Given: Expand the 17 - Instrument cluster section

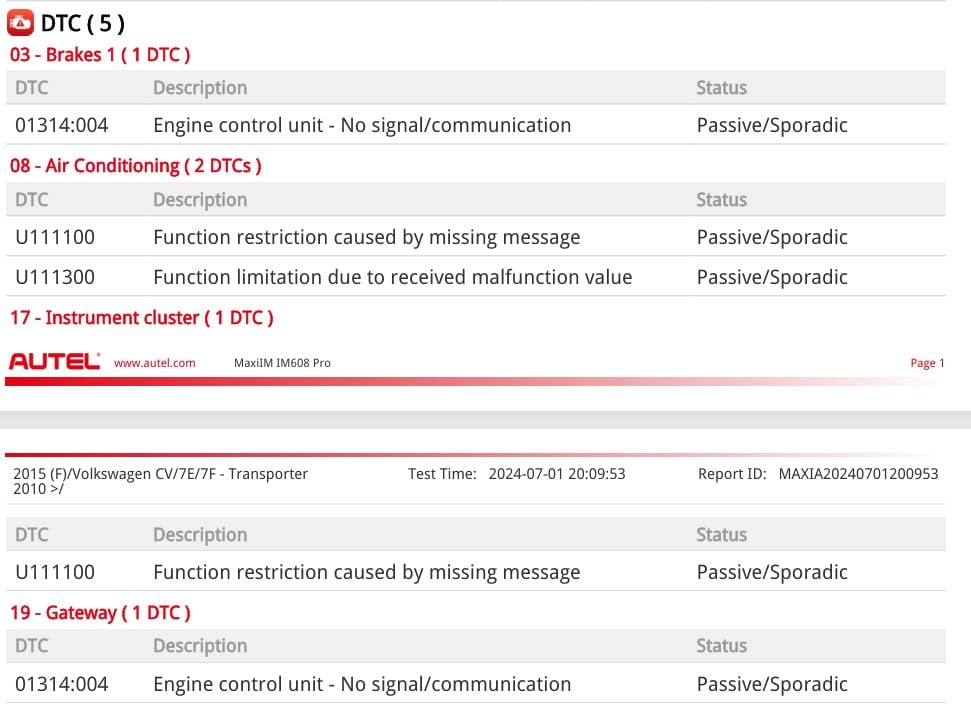Looking at the screenshot, I should click(x=141, y=318).
